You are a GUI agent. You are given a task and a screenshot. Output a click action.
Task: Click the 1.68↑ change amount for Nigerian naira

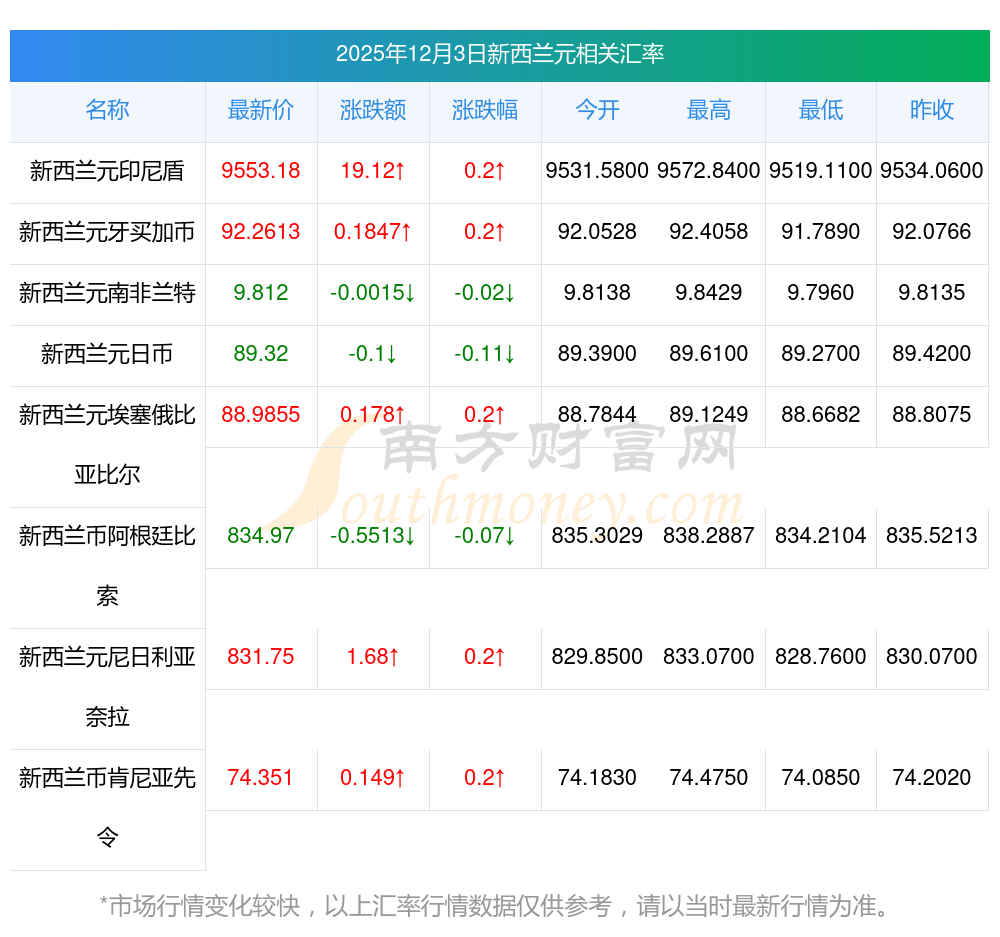tap(373, 657)
